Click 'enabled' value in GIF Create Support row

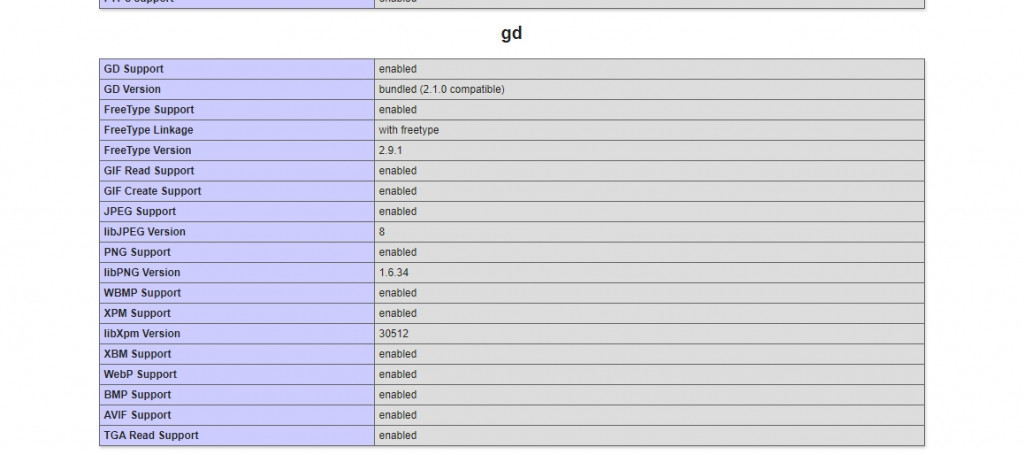(x=398, y=191)
